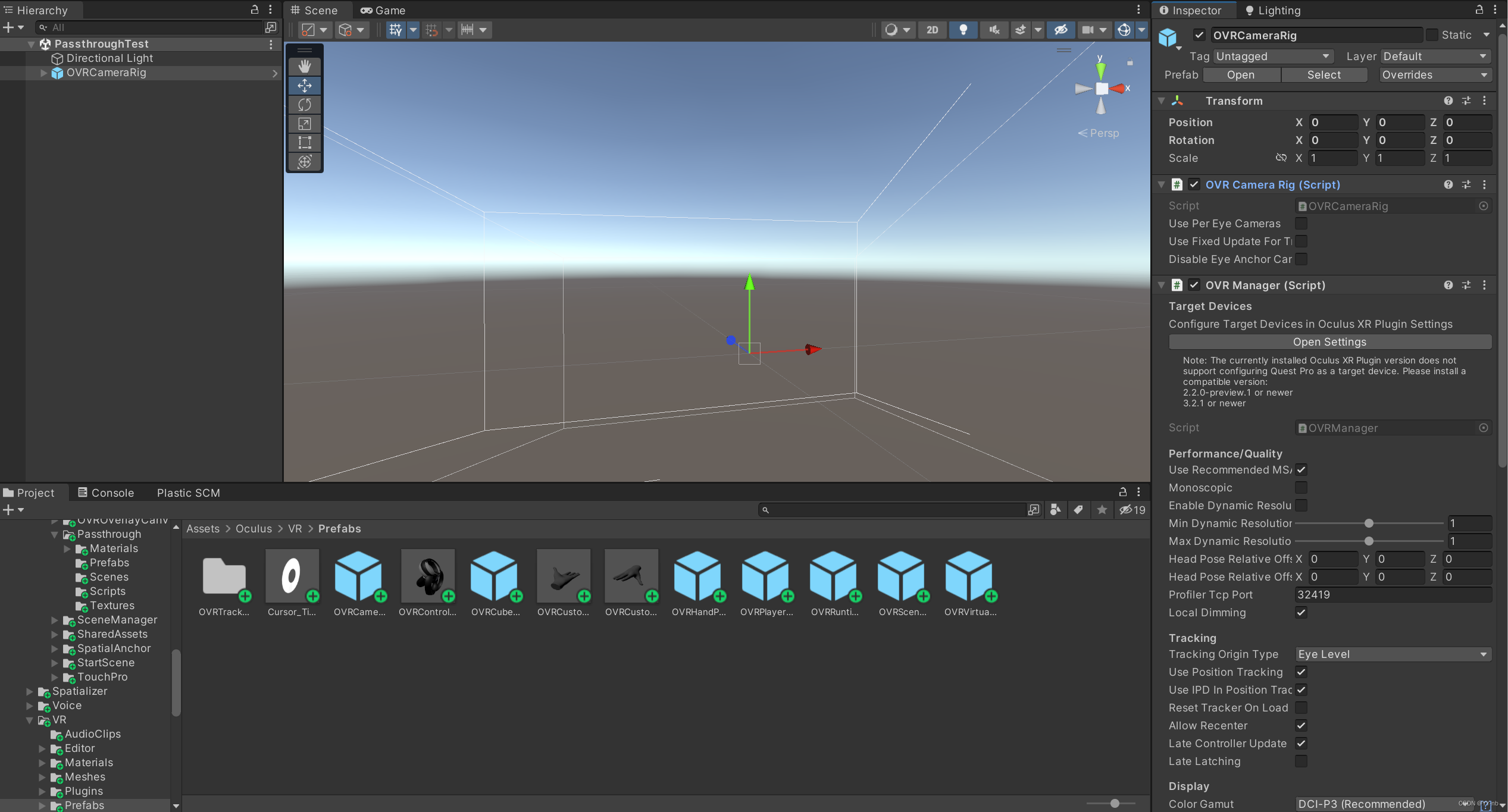Open the Plastic SCM tab
Screen dimensions: 1508x812
click(x=188, y=493)
